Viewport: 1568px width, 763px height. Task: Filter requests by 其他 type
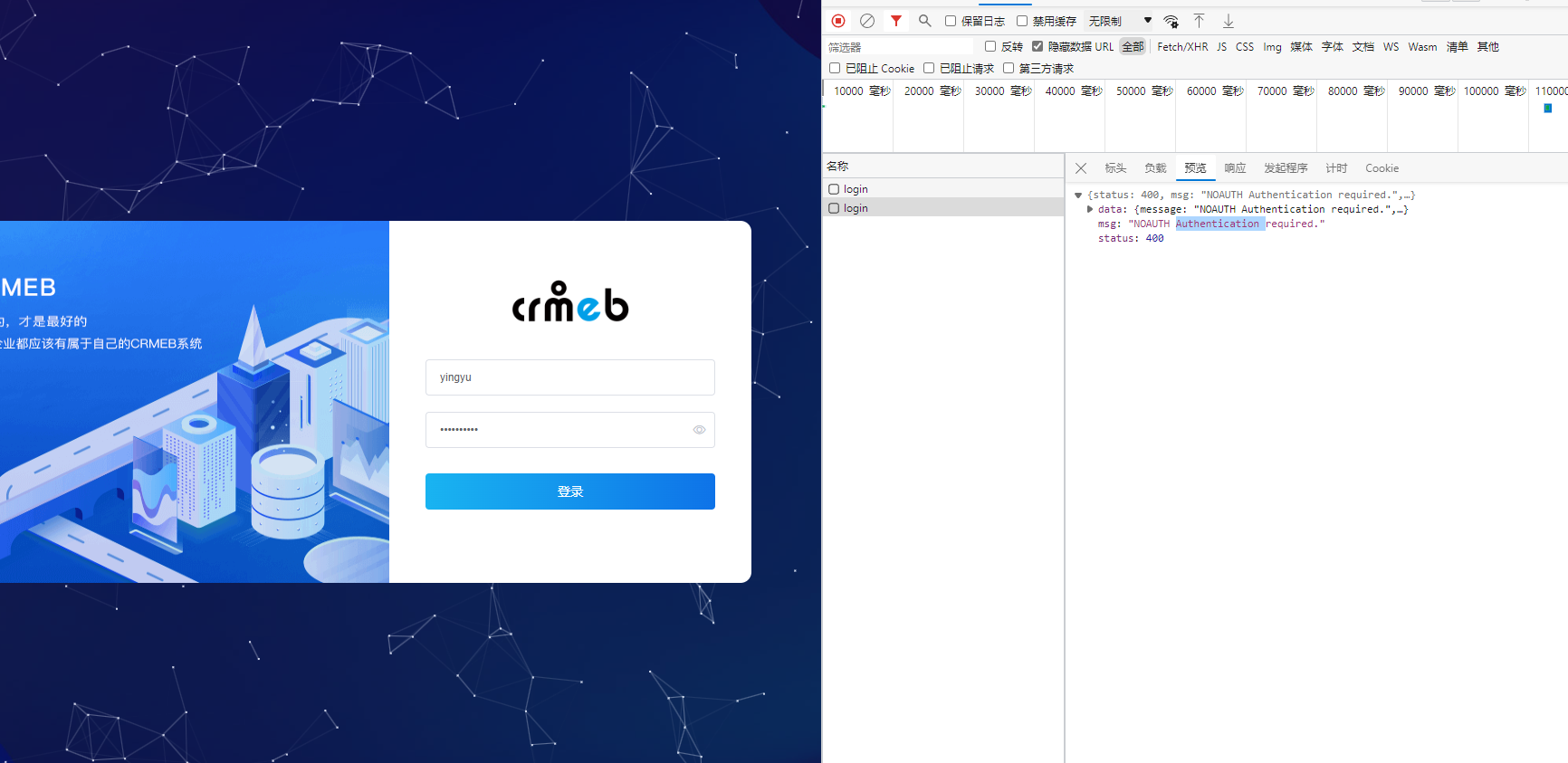1487,47
